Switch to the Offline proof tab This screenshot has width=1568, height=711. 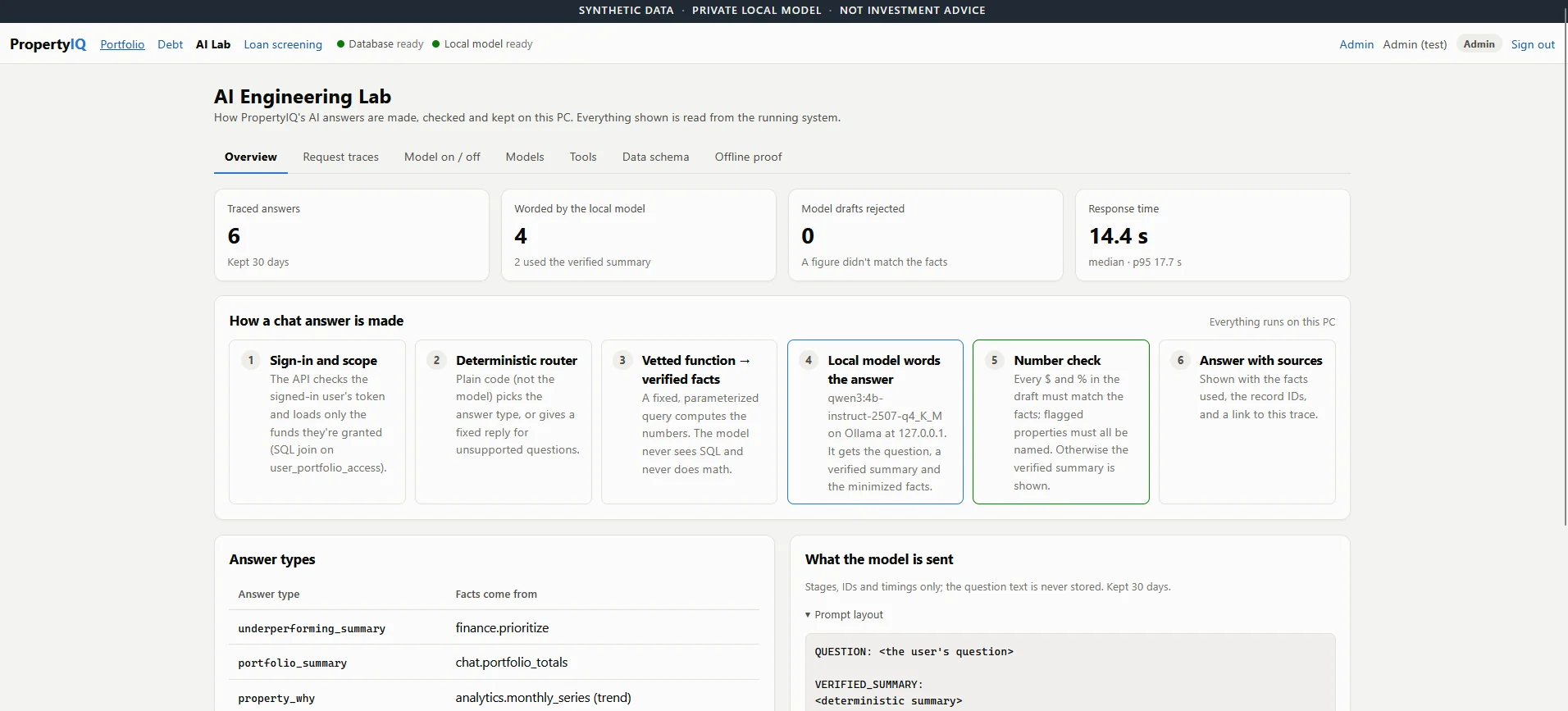(748, 157)
